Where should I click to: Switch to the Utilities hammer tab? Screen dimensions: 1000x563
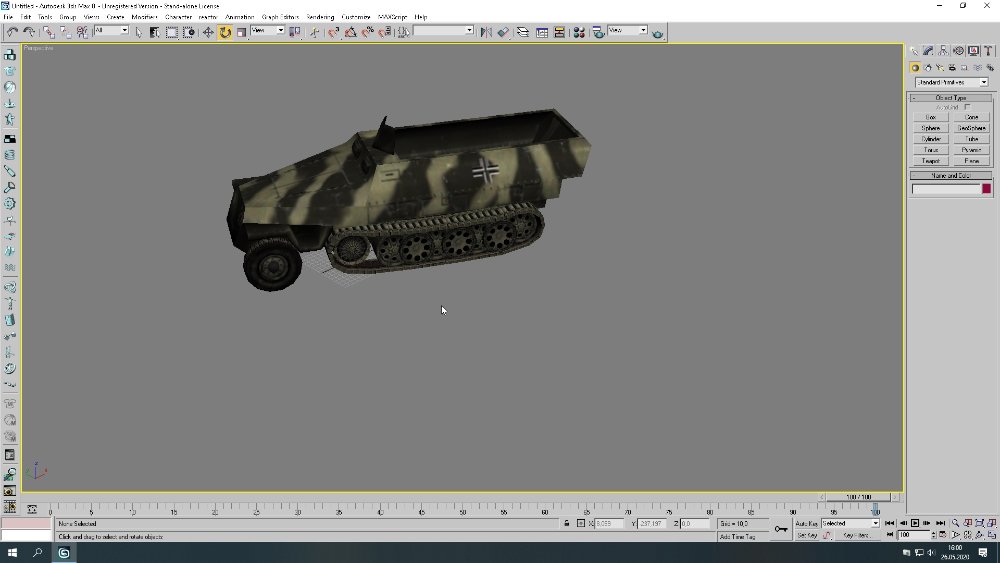[x=988, y=51]
